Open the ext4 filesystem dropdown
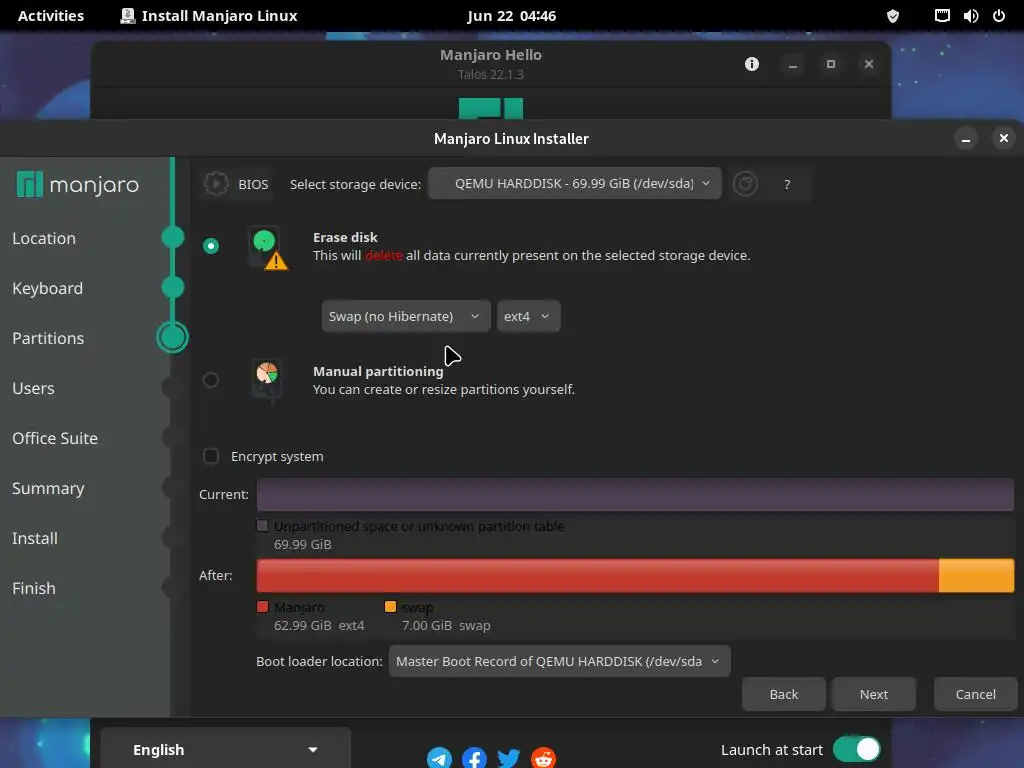The width and height of the screenshot is (1024, 768). coord(528,316)
